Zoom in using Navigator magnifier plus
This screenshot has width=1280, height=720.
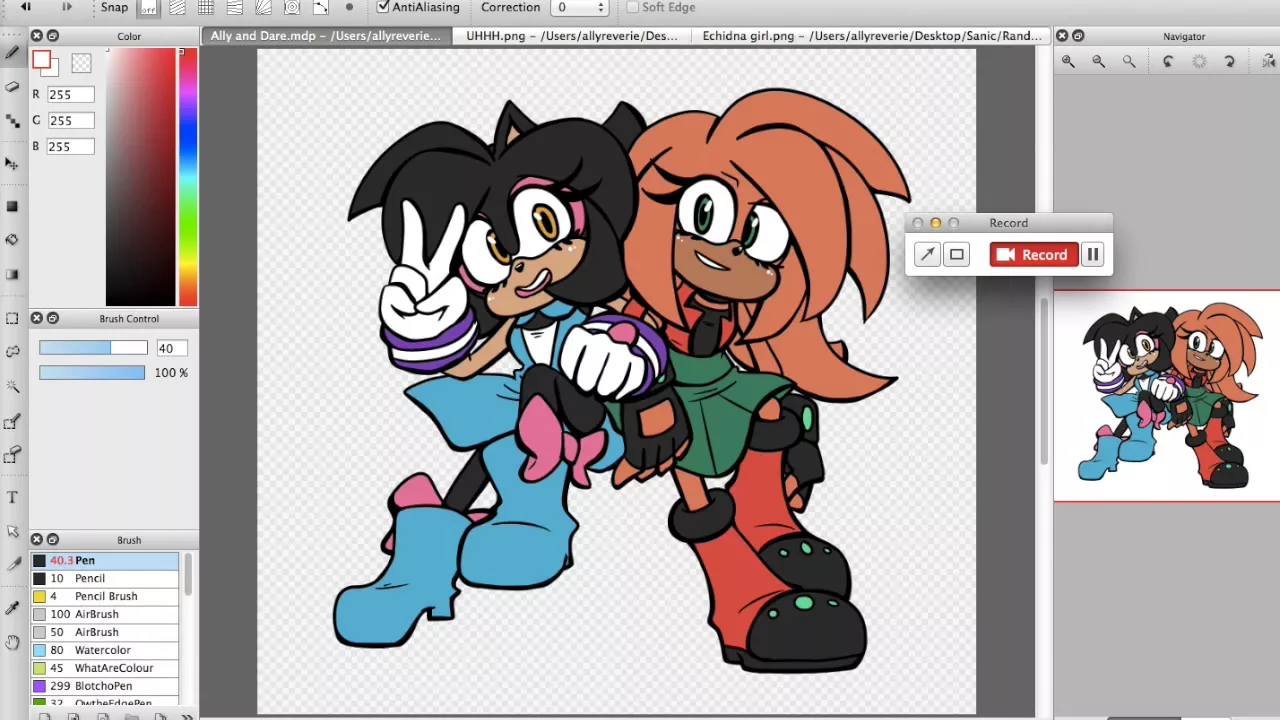(1068, 62)
